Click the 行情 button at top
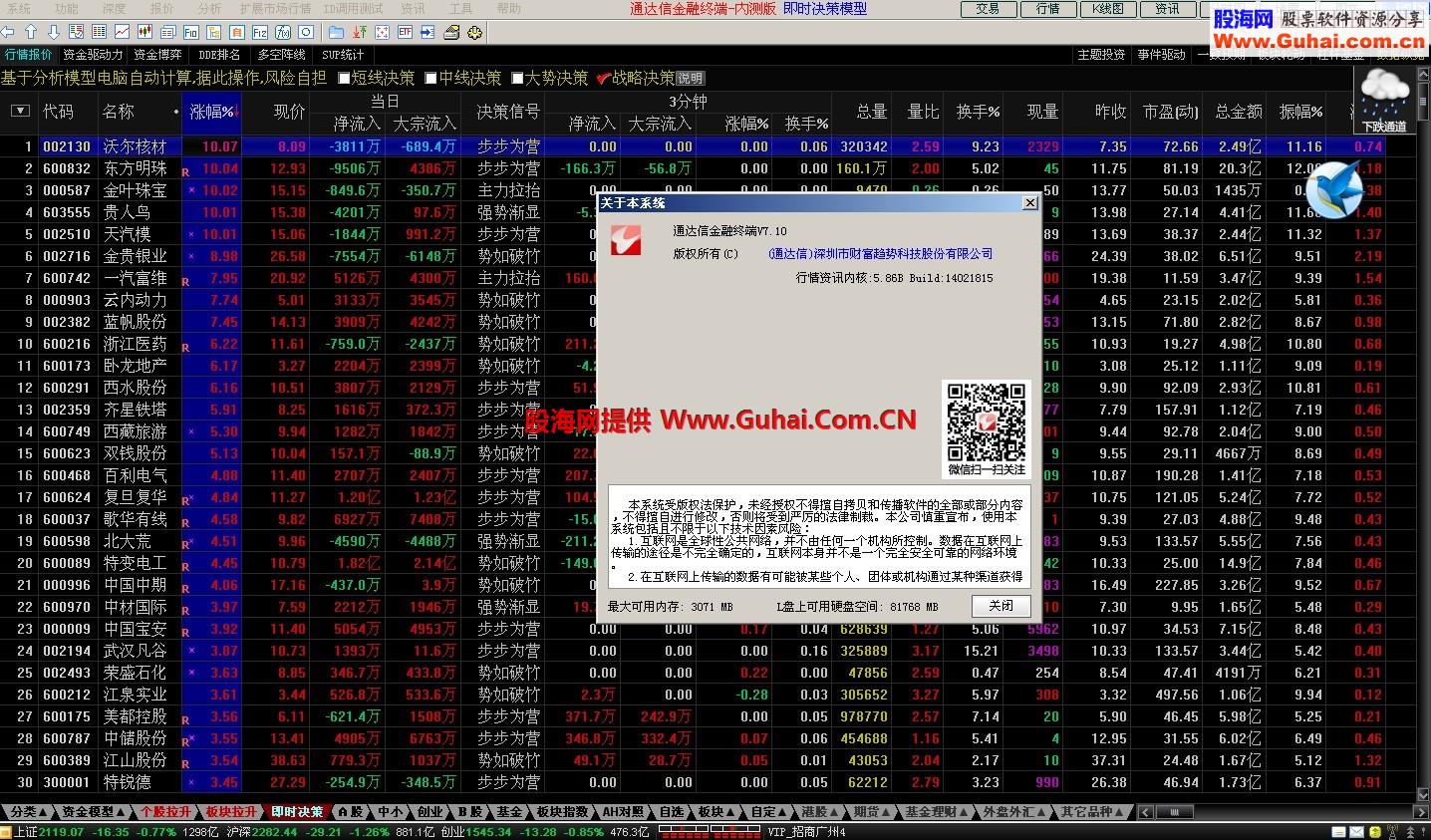The image size is (1431, 840). tap(1048, 9)
